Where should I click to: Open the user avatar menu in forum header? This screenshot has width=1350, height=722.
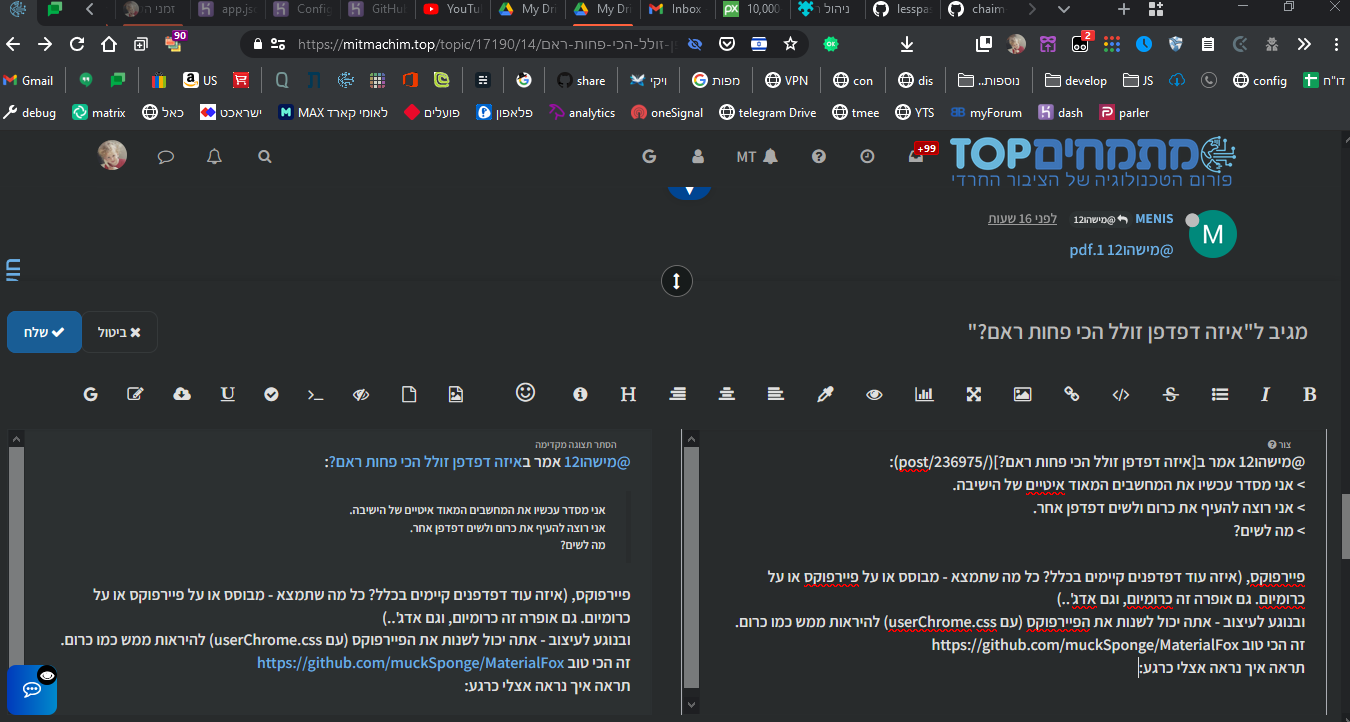click(112, 155)
